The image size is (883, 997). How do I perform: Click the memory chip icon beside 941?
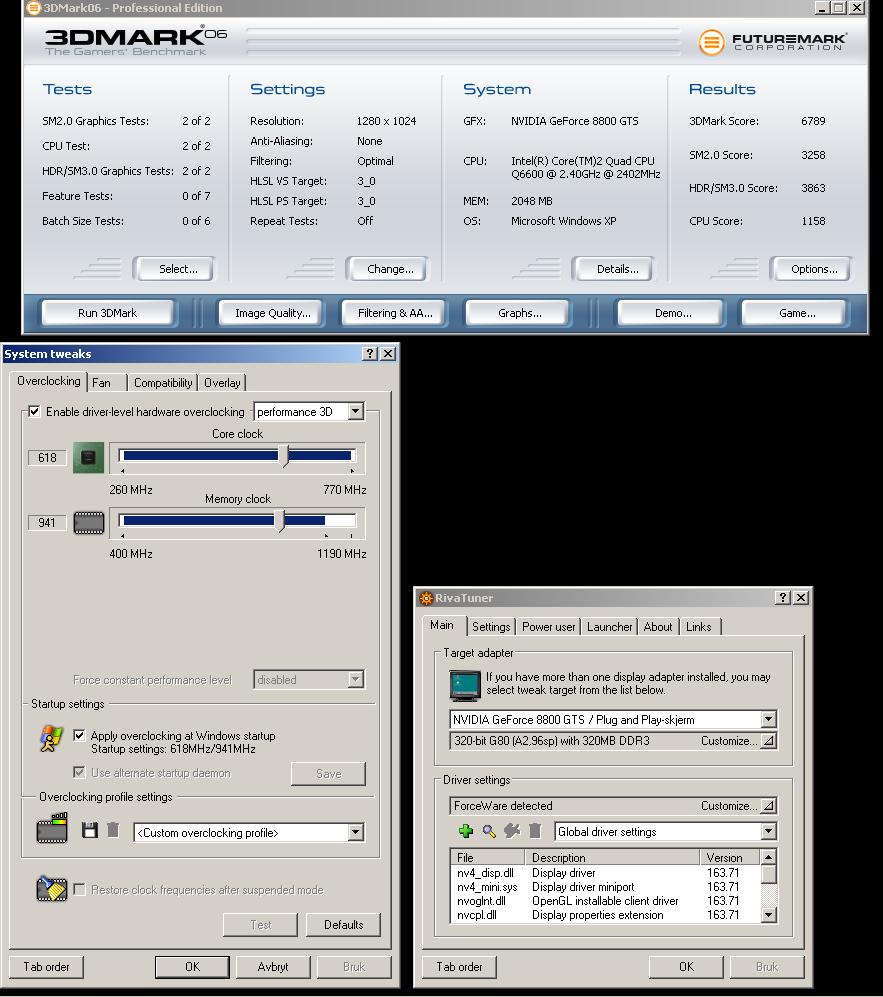pos(89,523)
